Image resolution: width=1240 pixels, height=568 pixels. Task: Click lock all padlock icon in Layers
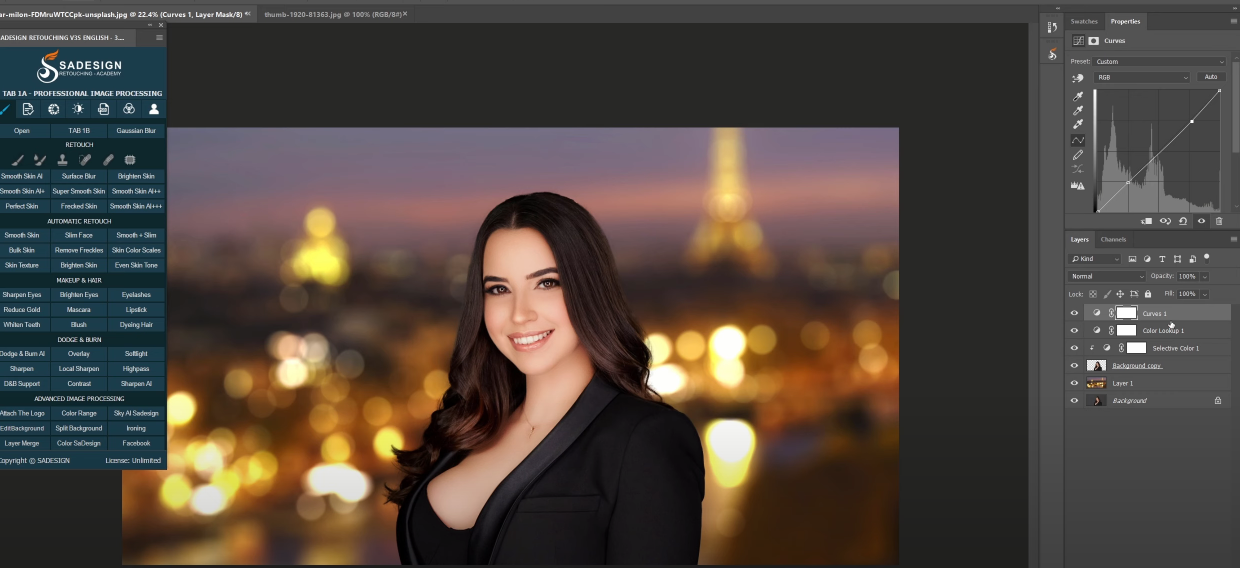point(1148,294)
